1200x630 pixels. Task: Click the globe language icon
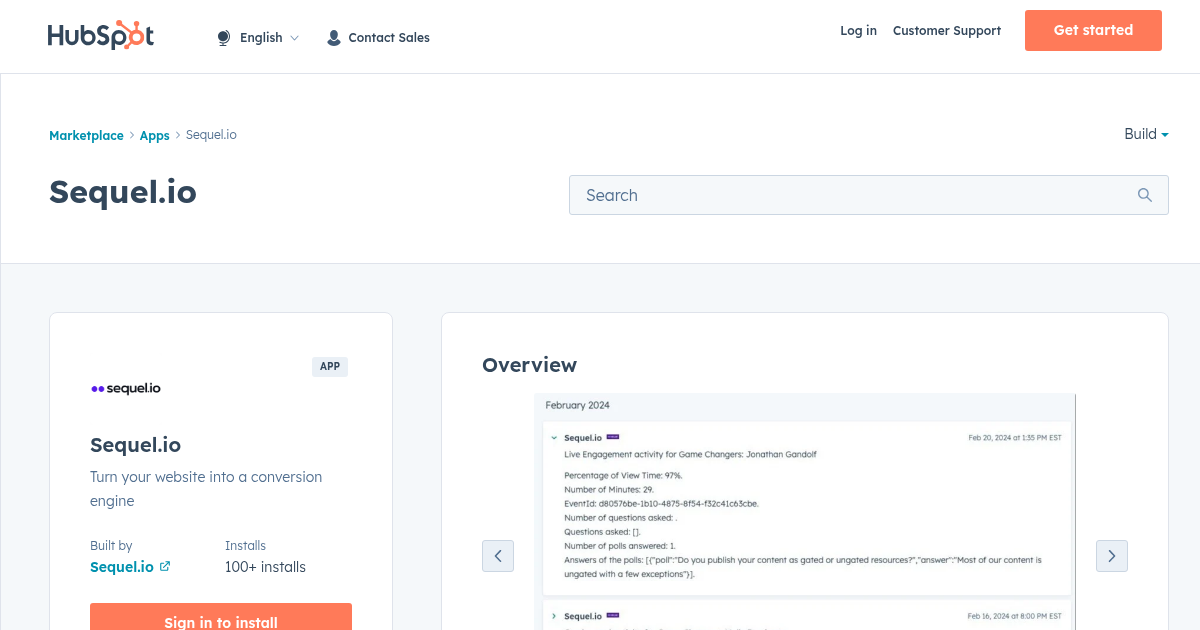coord(224,38)
